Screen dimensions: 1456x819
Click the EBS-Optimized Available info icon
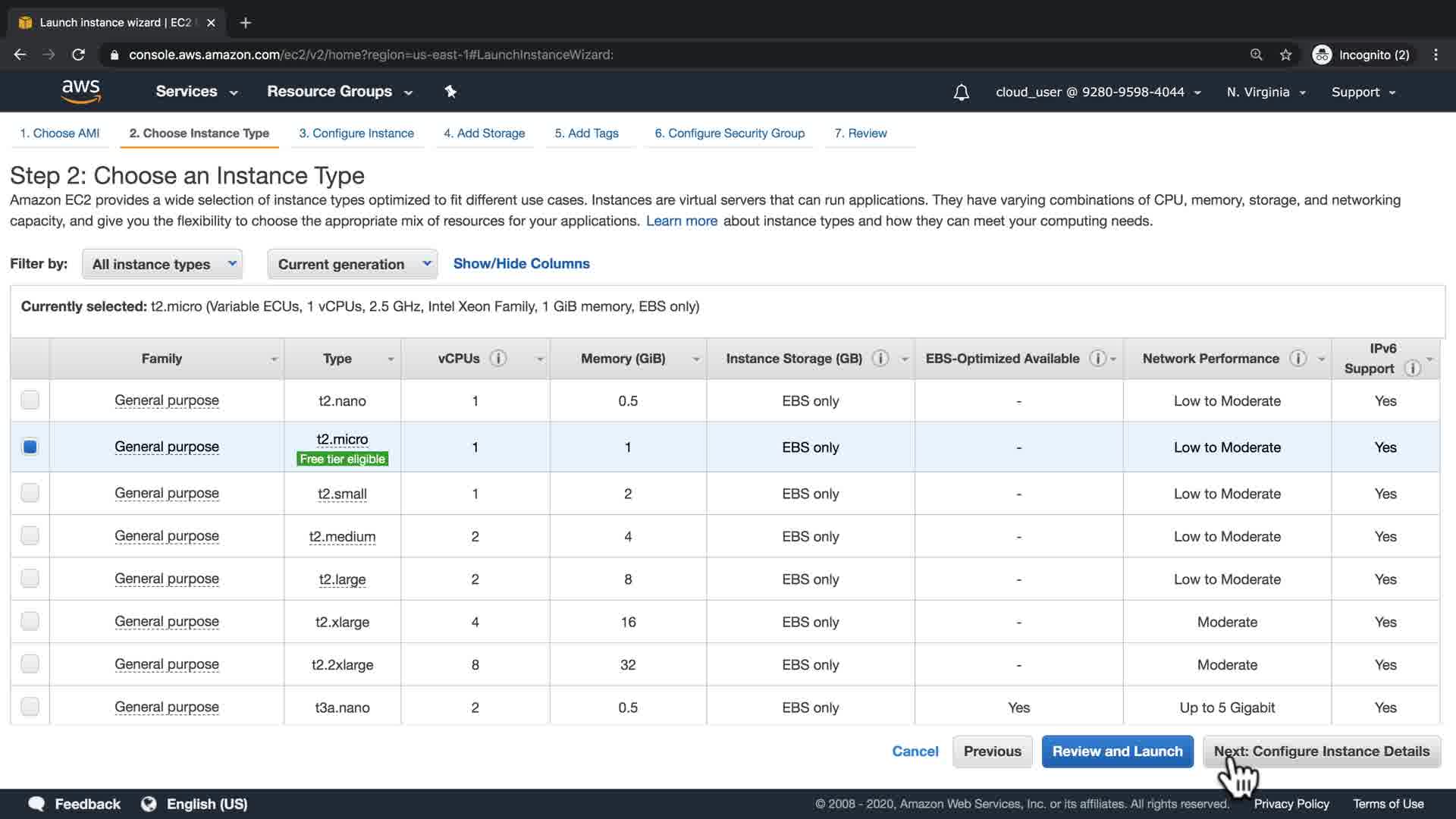click(x=1097, y=359)
